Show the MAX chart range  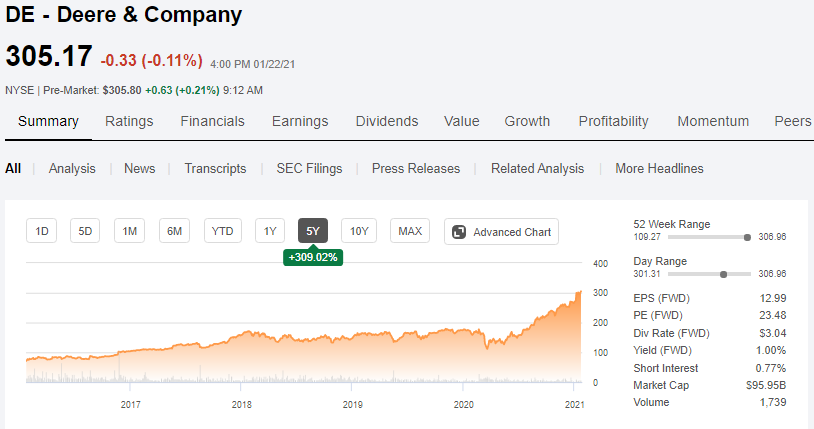click(410, 231)
